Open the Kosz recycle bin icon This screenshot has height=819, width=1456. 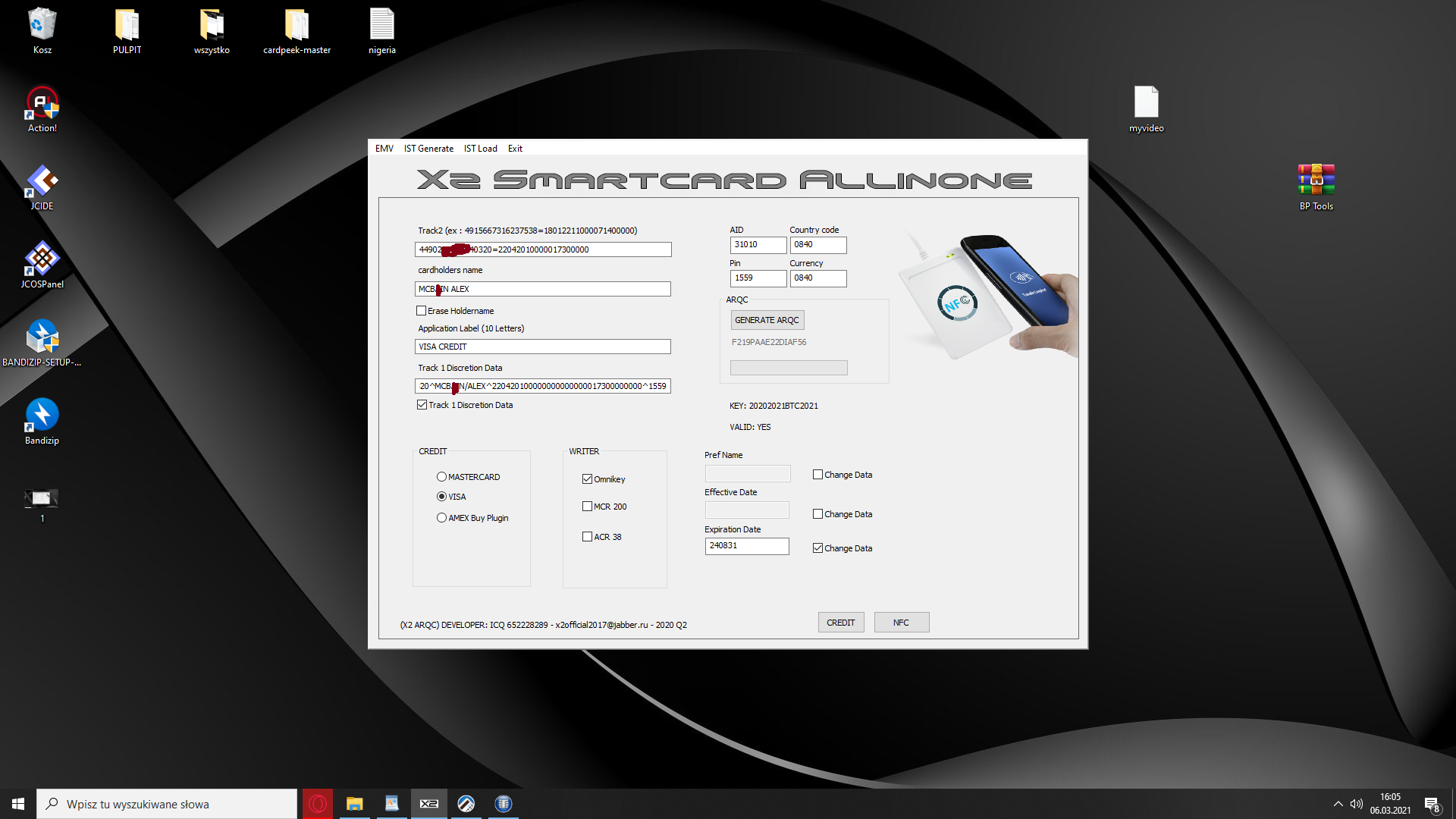pyautogui.click(x=42, y=25)
